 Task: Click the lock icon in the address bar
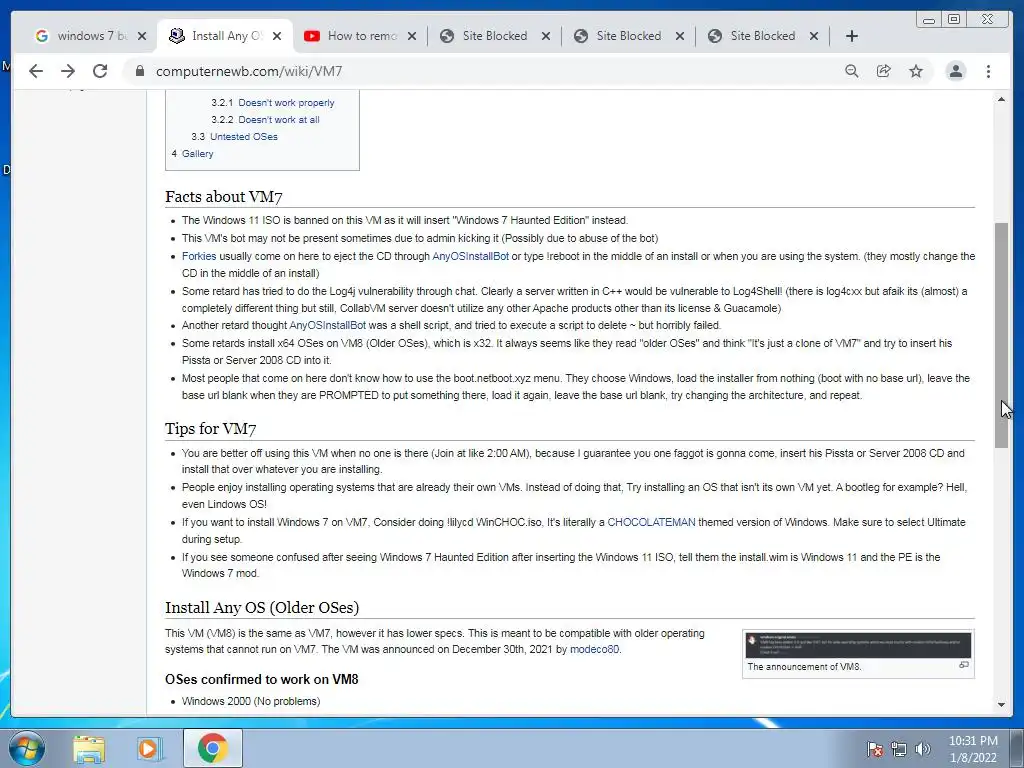tap(139, 71)
